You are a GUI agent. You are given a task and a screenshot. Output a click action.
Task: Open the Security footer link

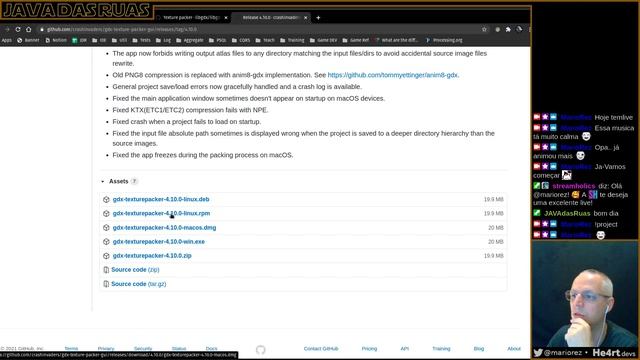pyautogui.click(x=143, y=349)
